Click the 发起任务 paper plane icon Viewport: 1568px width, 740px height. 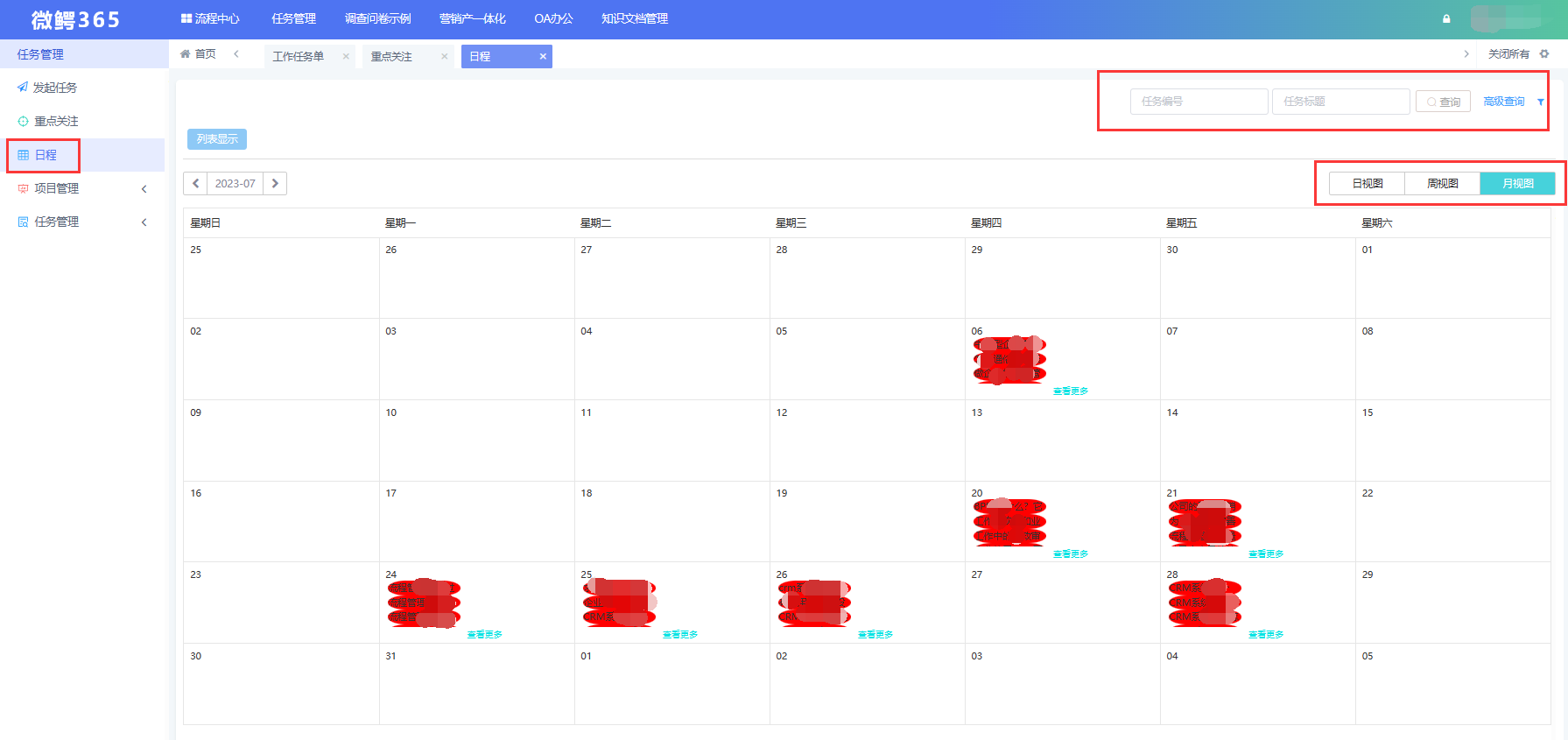[23, 88]
